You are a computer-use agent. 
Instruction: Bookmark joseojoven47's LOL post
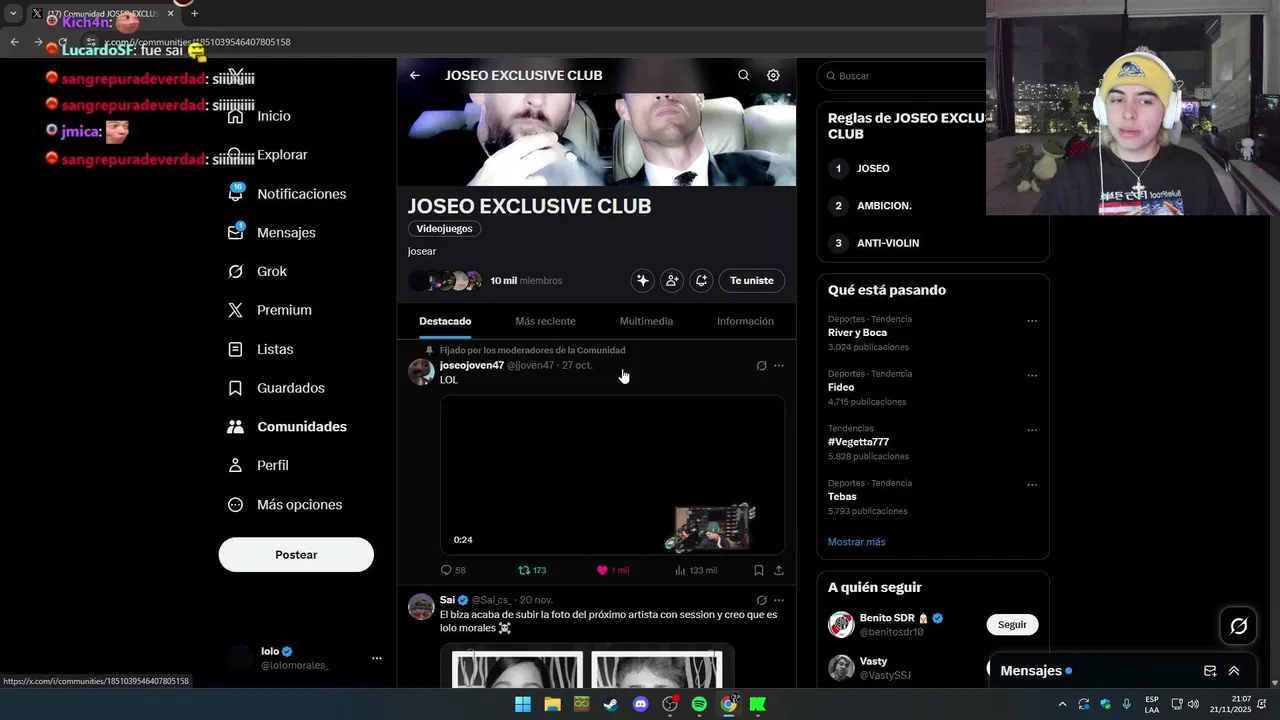click(x=758, y=570)
